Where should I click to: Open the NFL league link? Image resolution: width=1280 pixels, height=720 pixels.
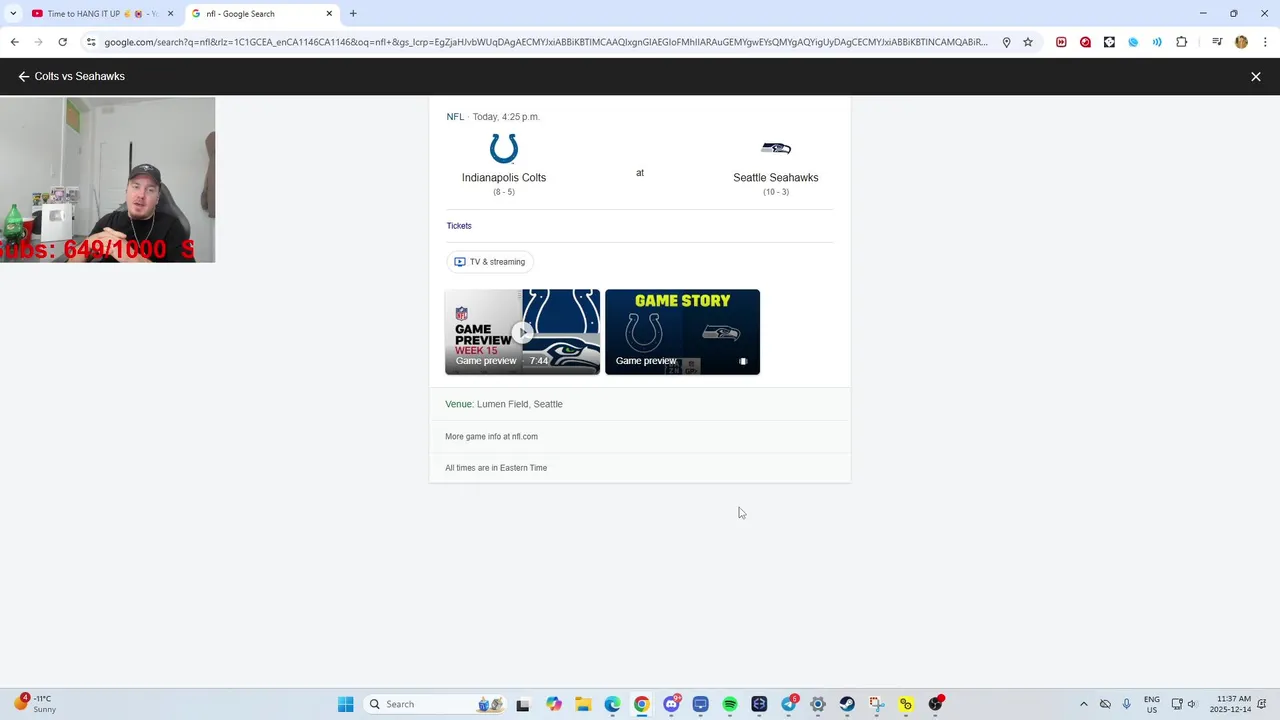pyautogui.click(x=455, y=117)
